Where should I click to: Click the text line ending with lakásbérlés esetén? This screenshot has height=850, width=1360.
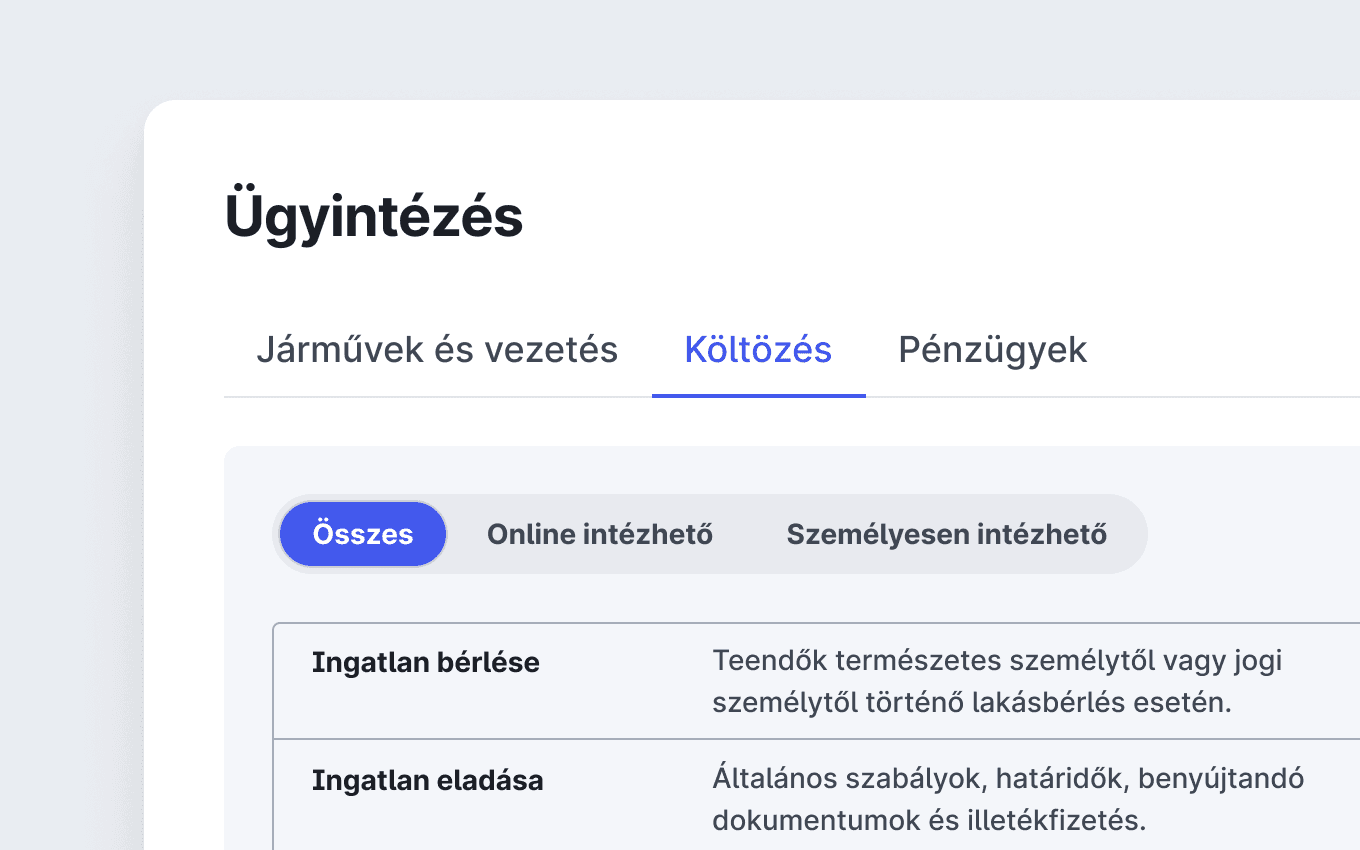[972, 702]
